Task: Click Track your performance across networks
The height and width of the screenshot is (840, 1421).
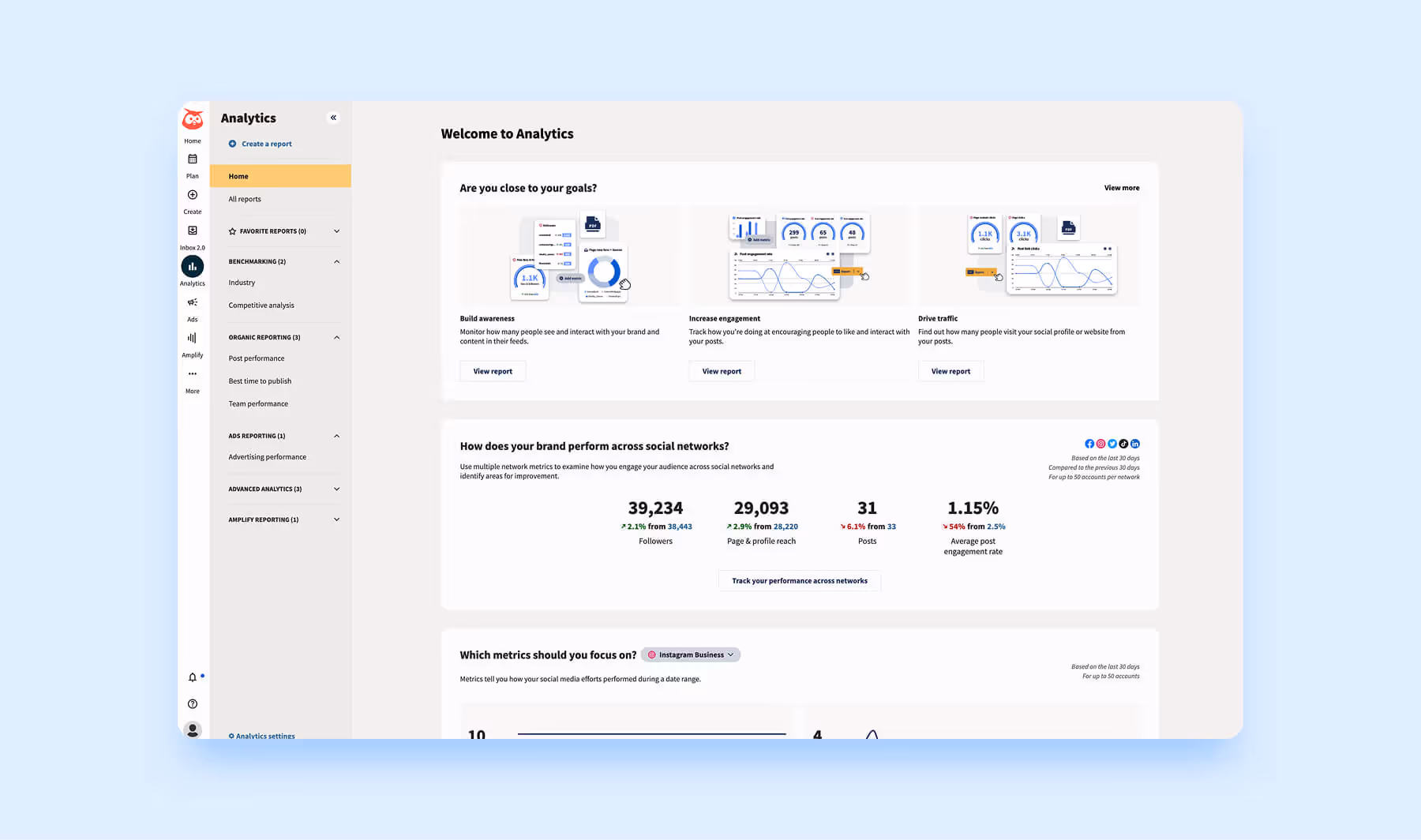Action: click(x=799, y=580)
